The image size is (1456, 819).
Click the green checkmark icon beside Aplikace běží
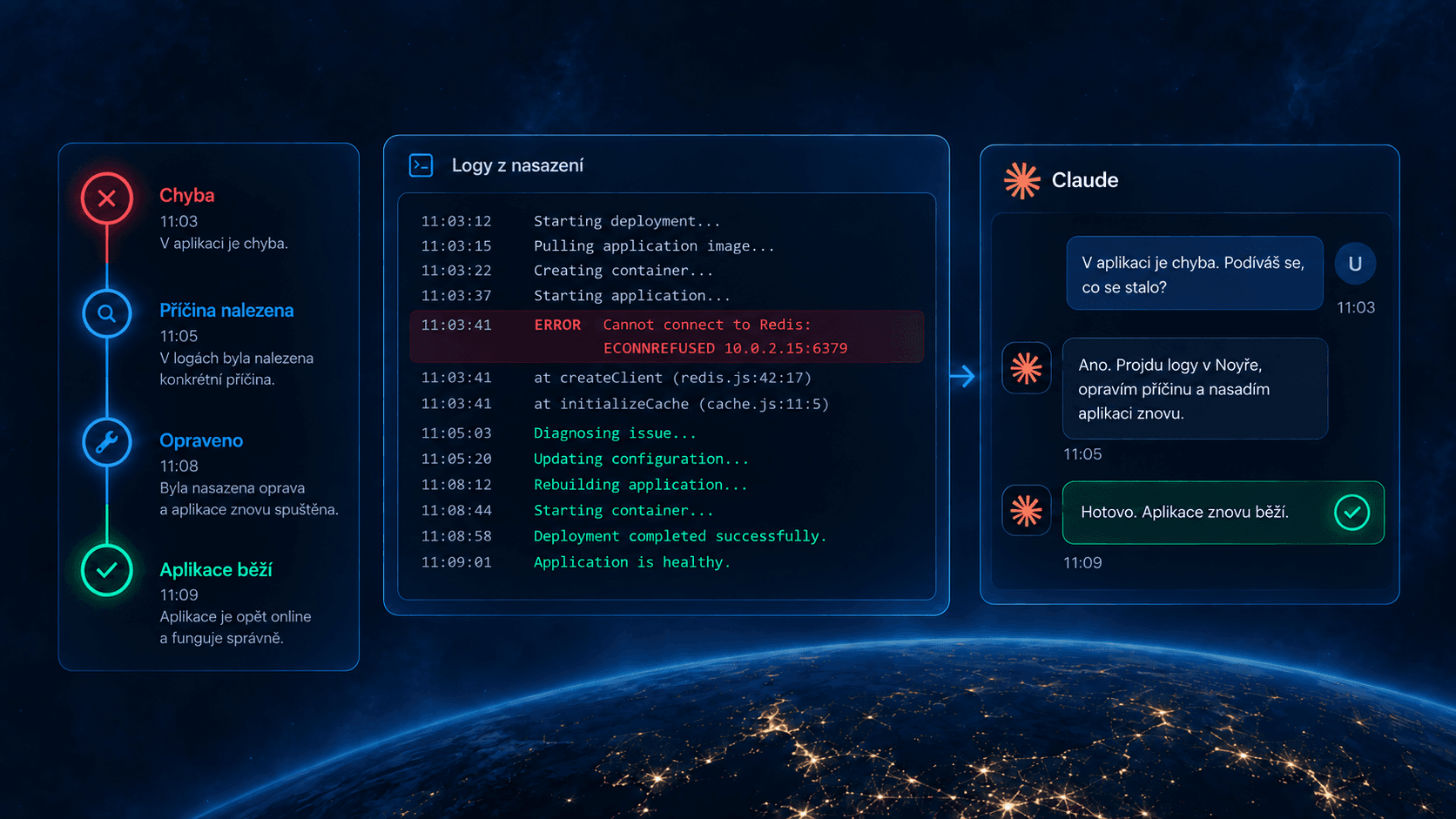107,571
